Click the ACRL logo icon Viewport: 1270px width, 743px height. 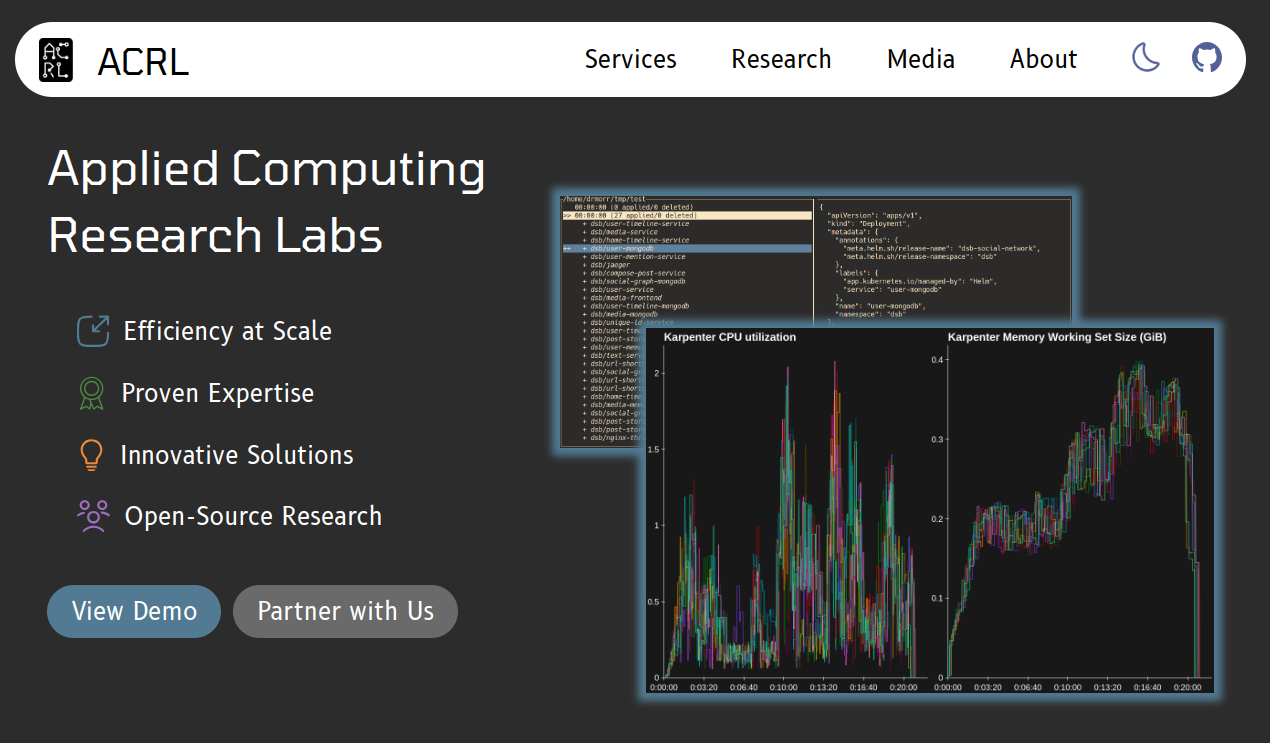pyautogui.click(x=56, y=60)
